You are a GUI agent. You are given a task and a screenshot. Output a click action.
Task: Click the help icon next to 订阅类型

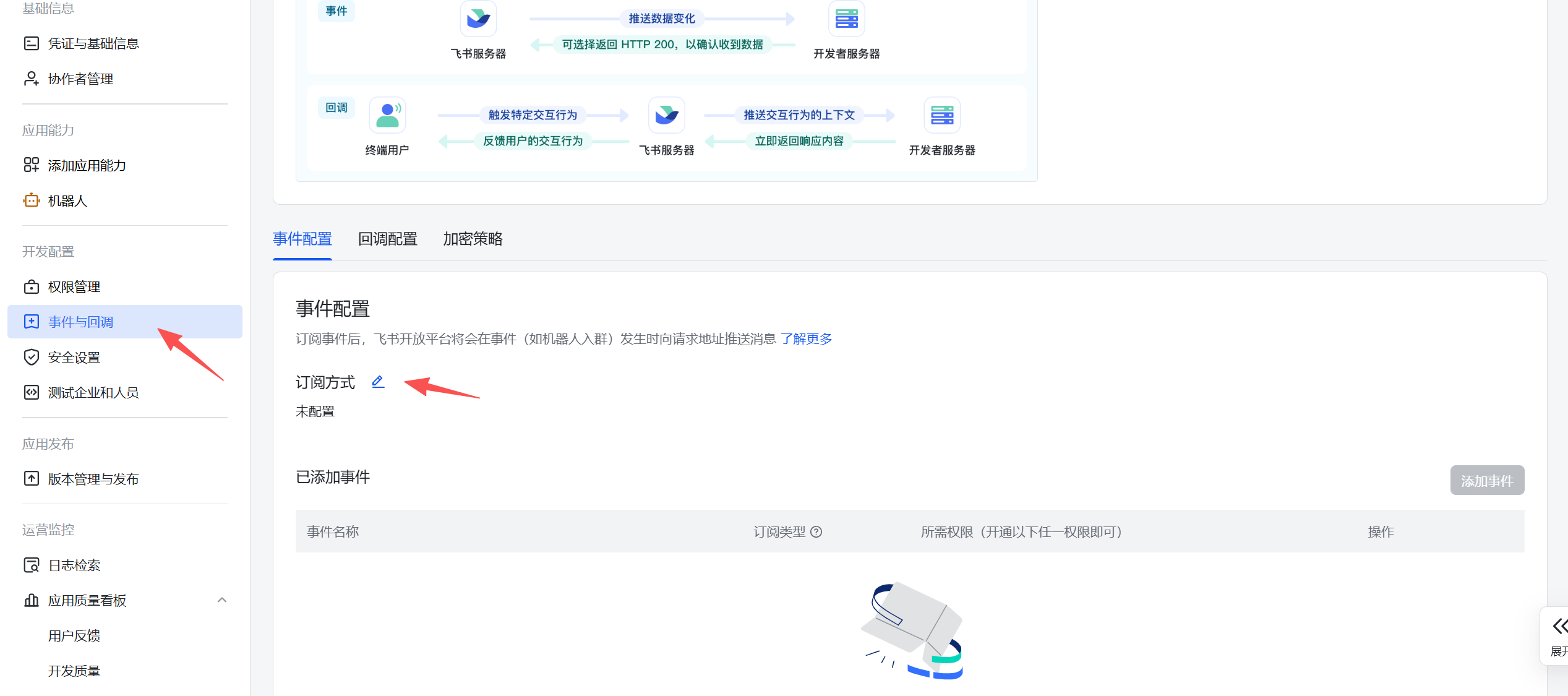[x=816, y=532]
